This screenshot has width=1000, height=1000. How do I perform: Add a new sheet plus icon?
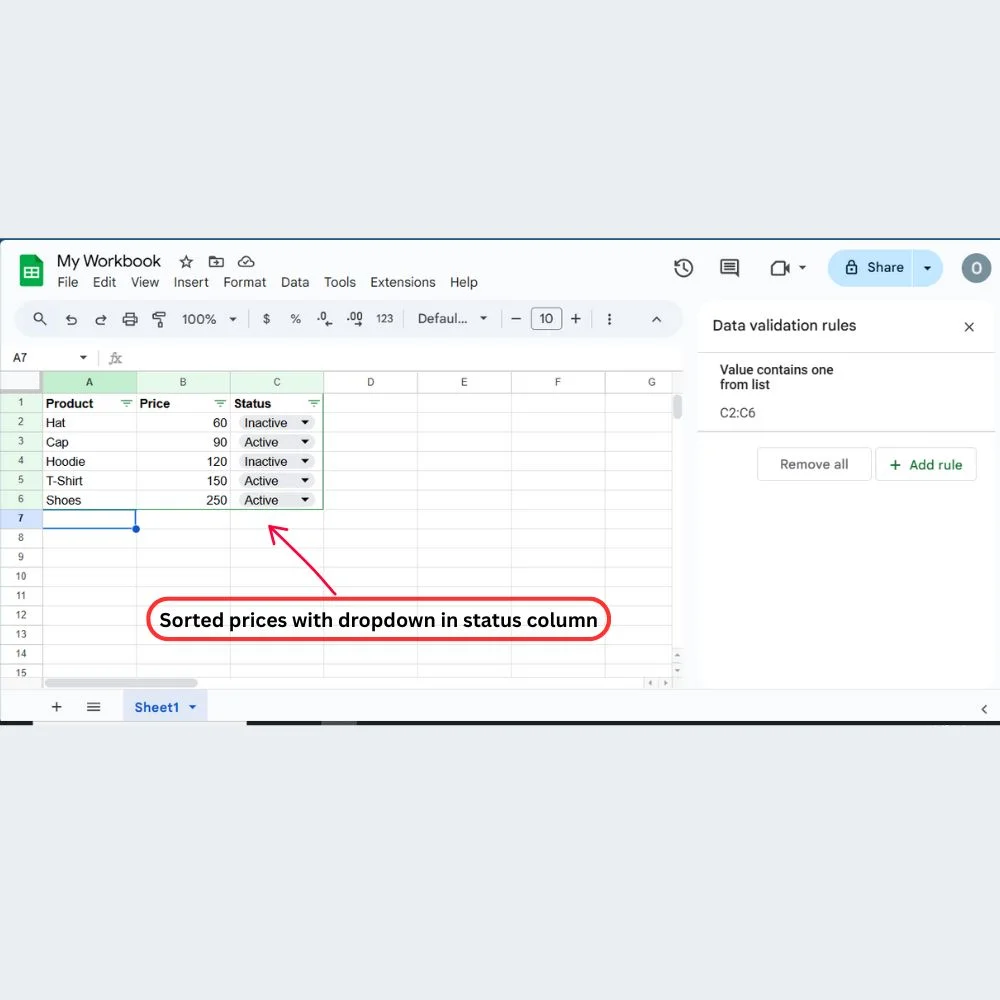57,707
